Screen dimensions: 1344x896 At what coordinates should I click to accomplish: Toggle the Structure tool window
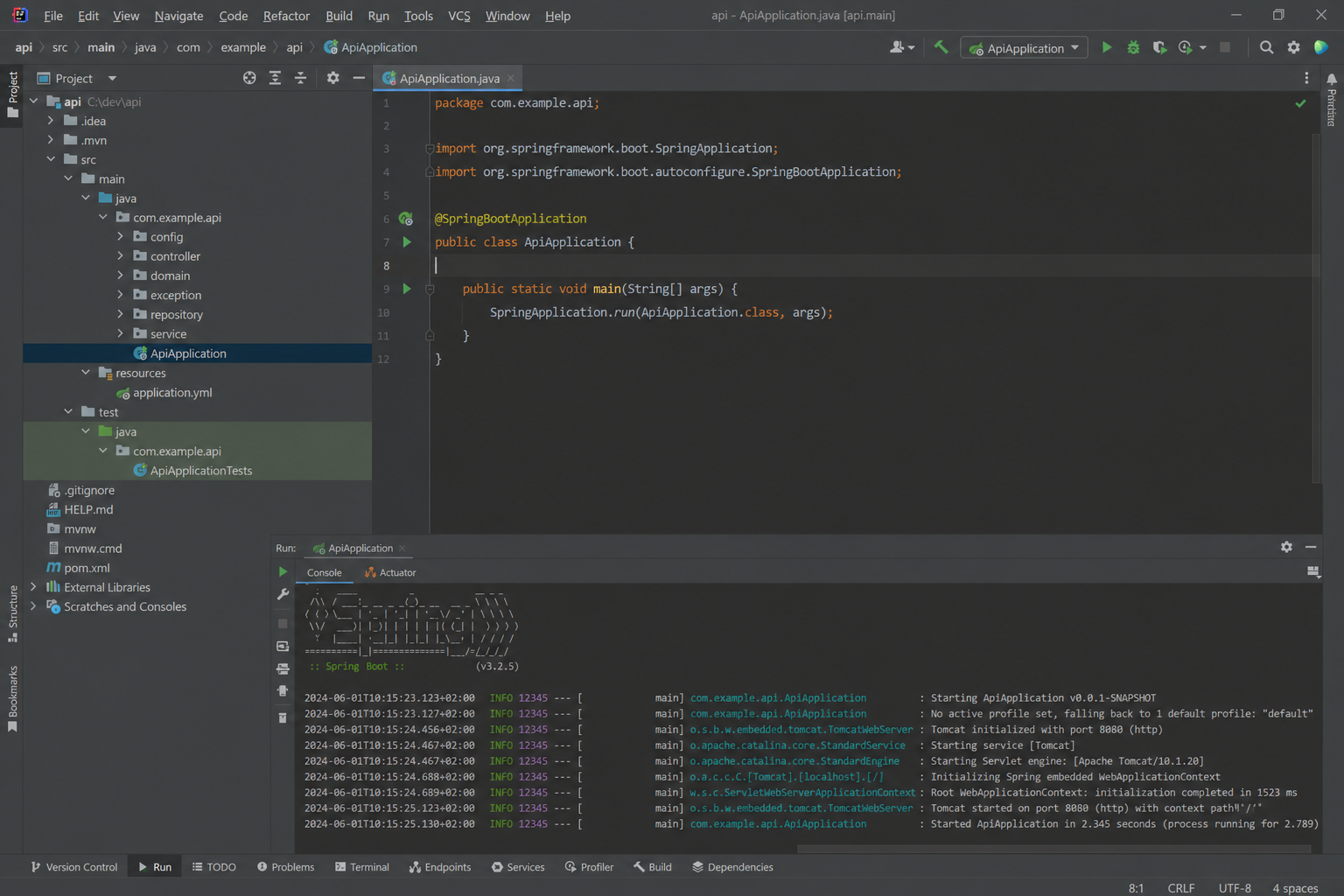click(12, 613)
